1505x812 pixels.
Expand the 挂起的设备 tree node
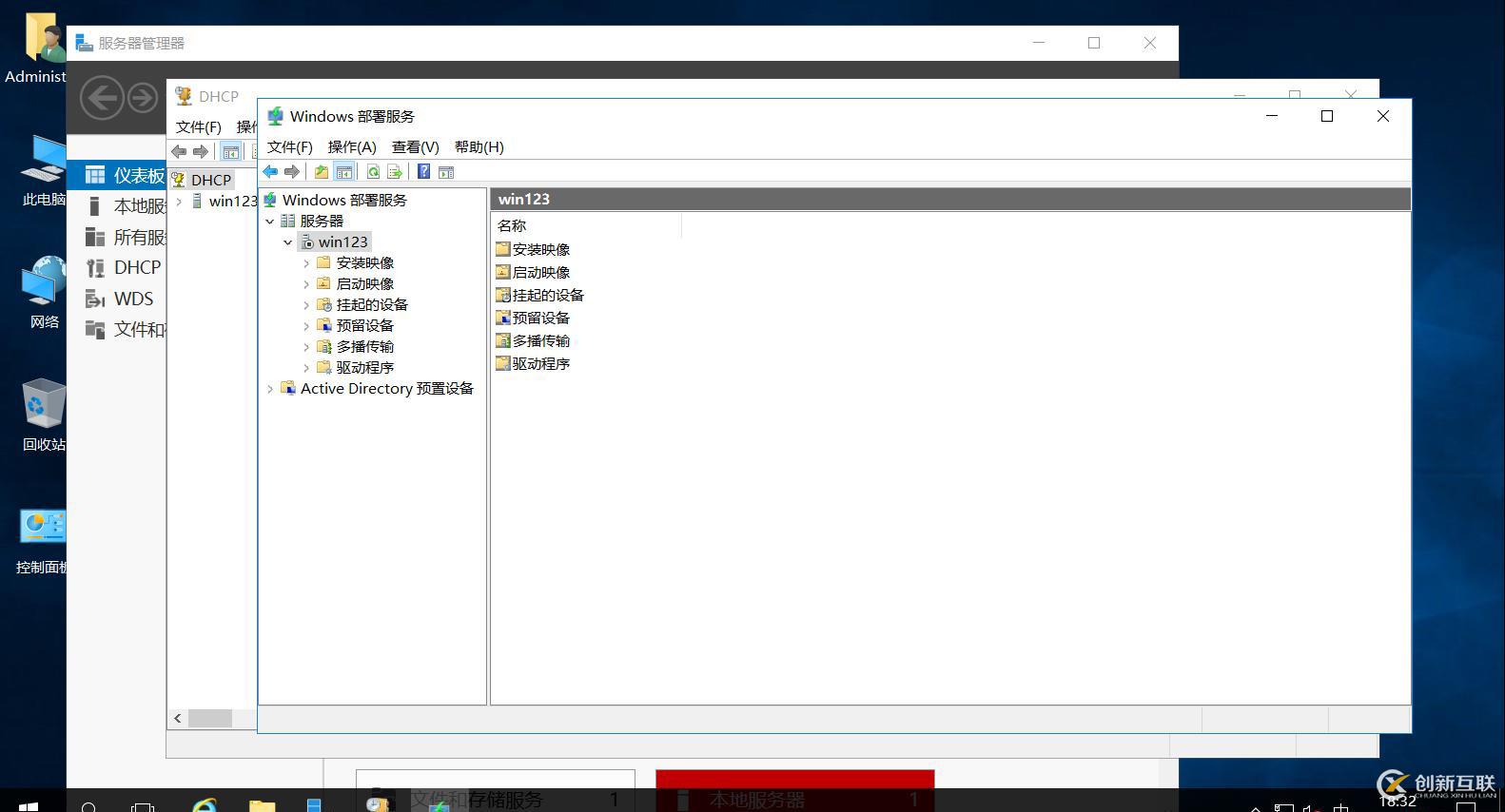pos(306,305)
